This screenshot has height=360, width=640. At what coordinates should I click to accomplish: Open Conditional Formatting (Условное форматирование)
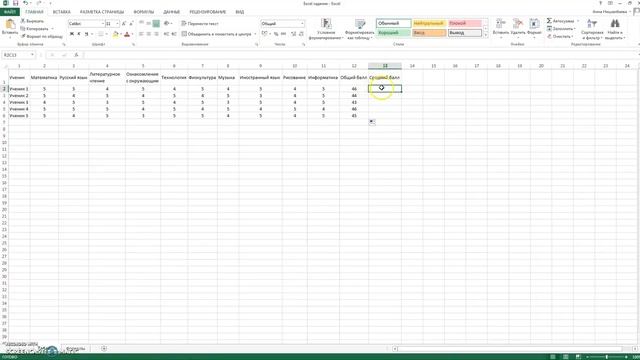pyautogui.click(x=325, y=29)
